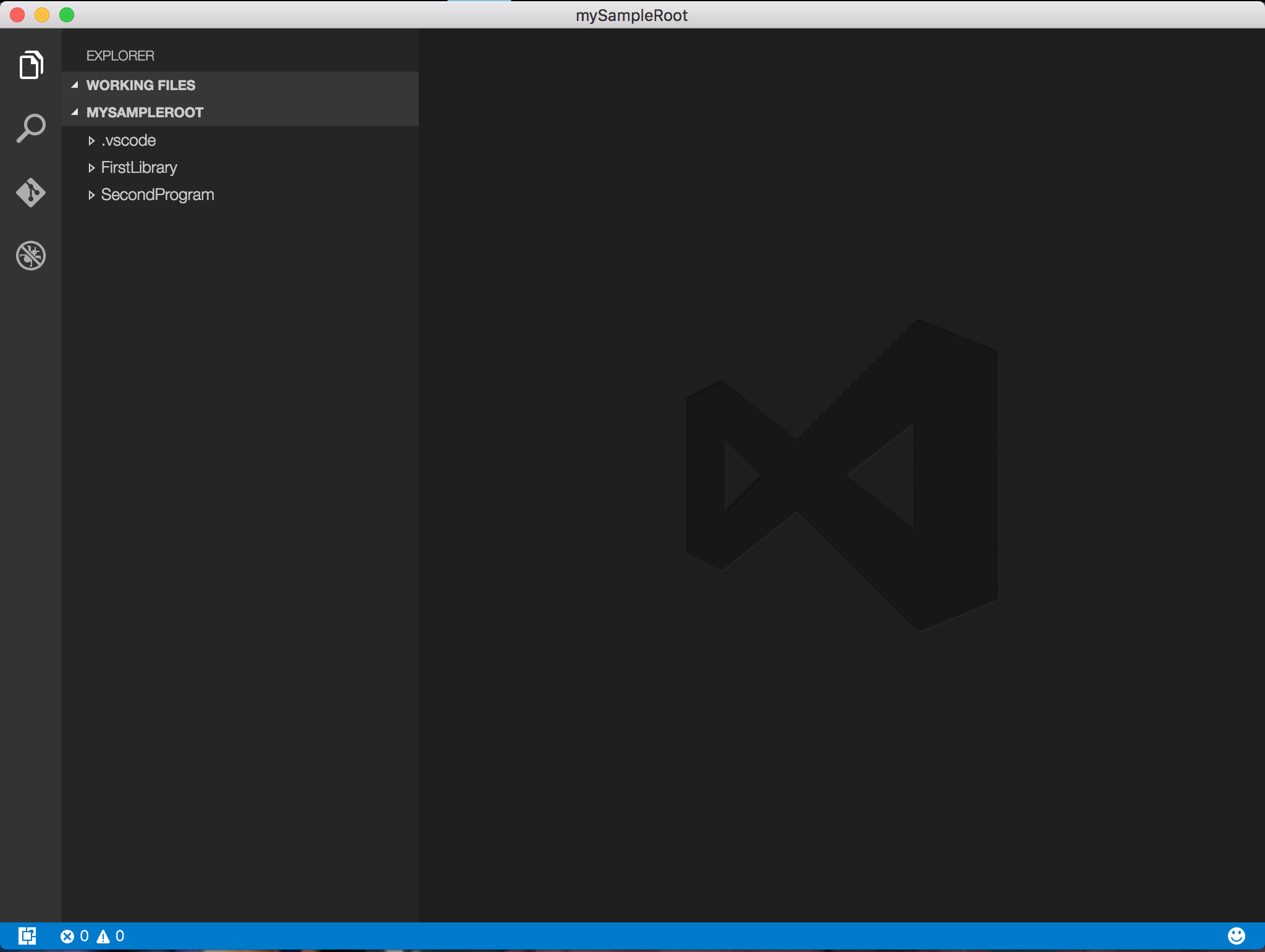
Task: Expand the .vscode folder arrow
Action: pos(91,141)
